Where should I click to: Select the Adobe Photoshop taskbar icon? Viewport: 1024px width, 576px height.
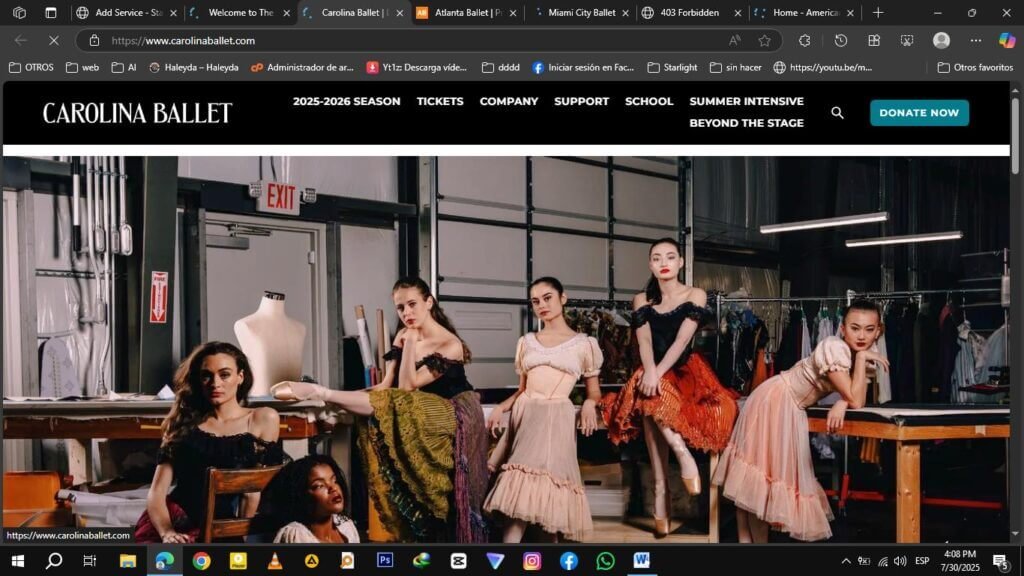pyautogui.click(x=385, y=560)
